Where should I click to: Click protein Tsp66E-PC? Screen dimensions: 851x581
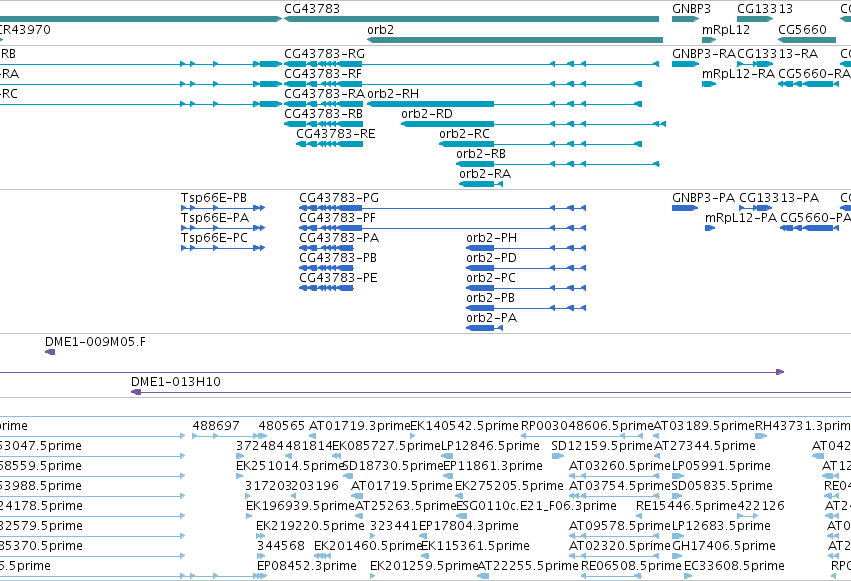tap(223, 248)
